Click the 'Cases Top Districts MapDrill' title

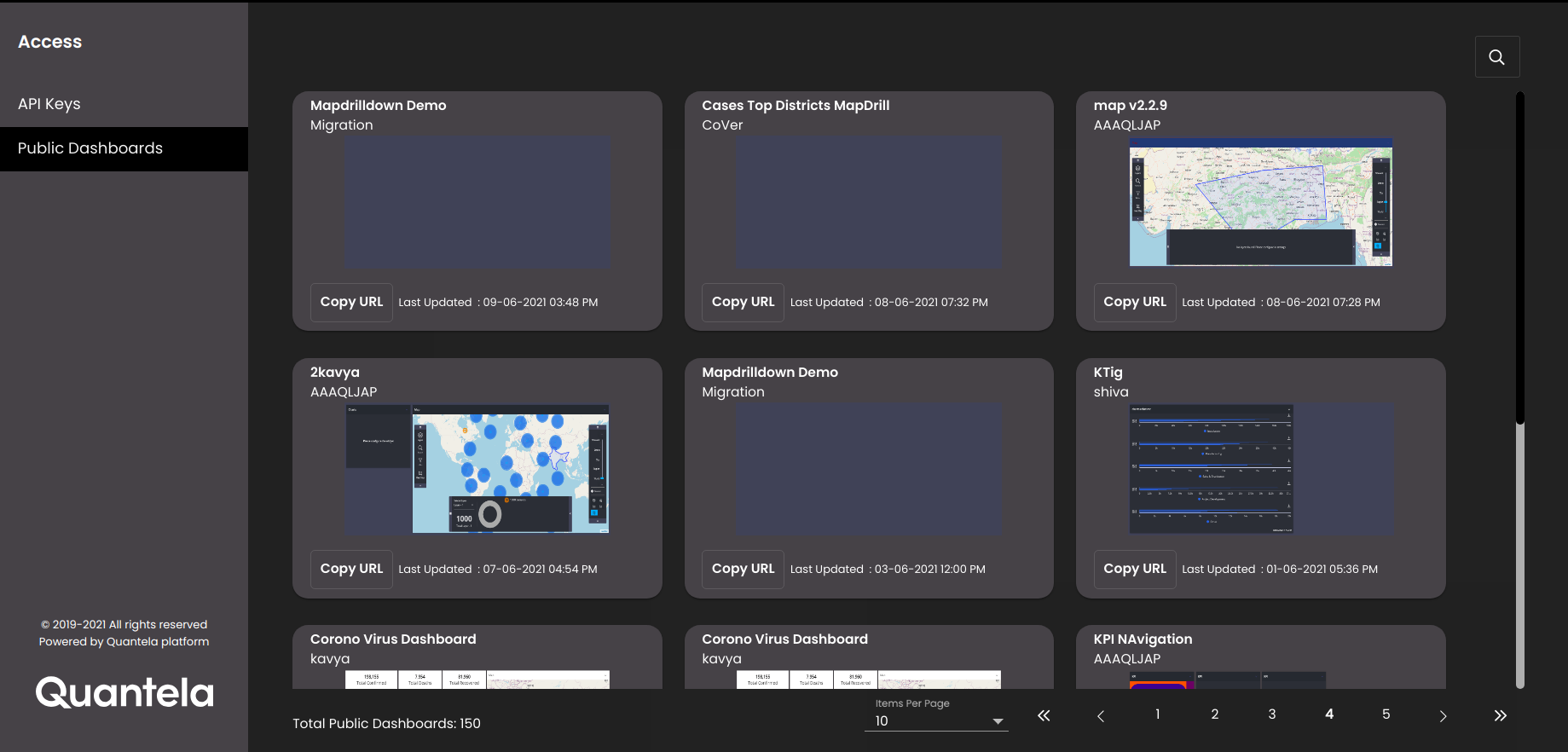tap(796, 106)
